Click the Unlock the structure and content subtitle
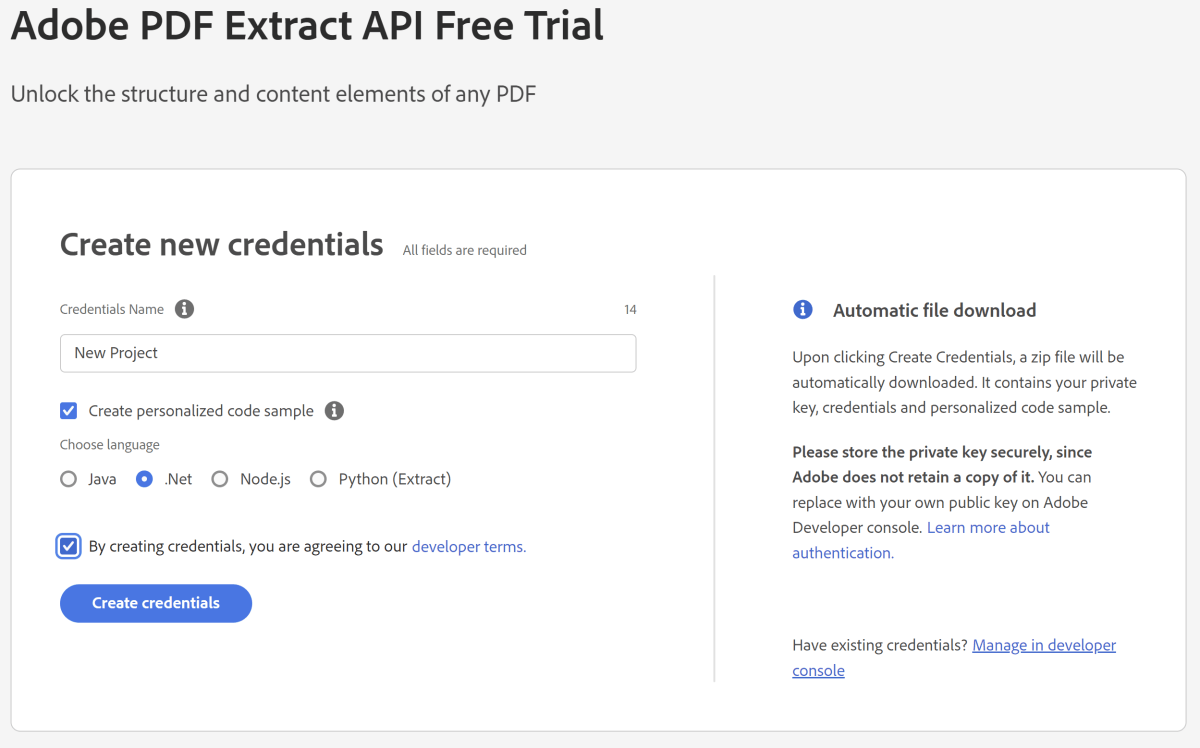The image size is (1200, 748). point(274,95)
